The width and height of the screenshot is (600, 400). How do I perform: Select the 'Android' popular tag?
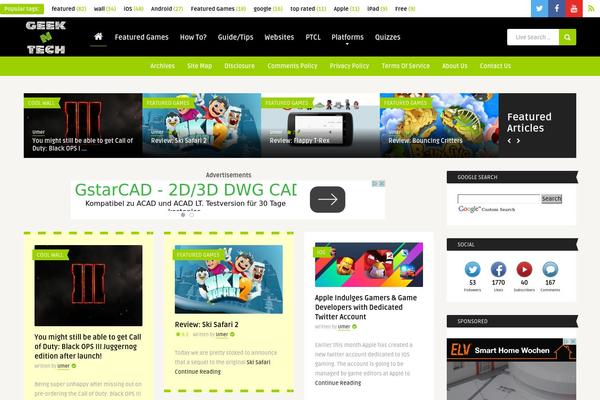(166, 8)
